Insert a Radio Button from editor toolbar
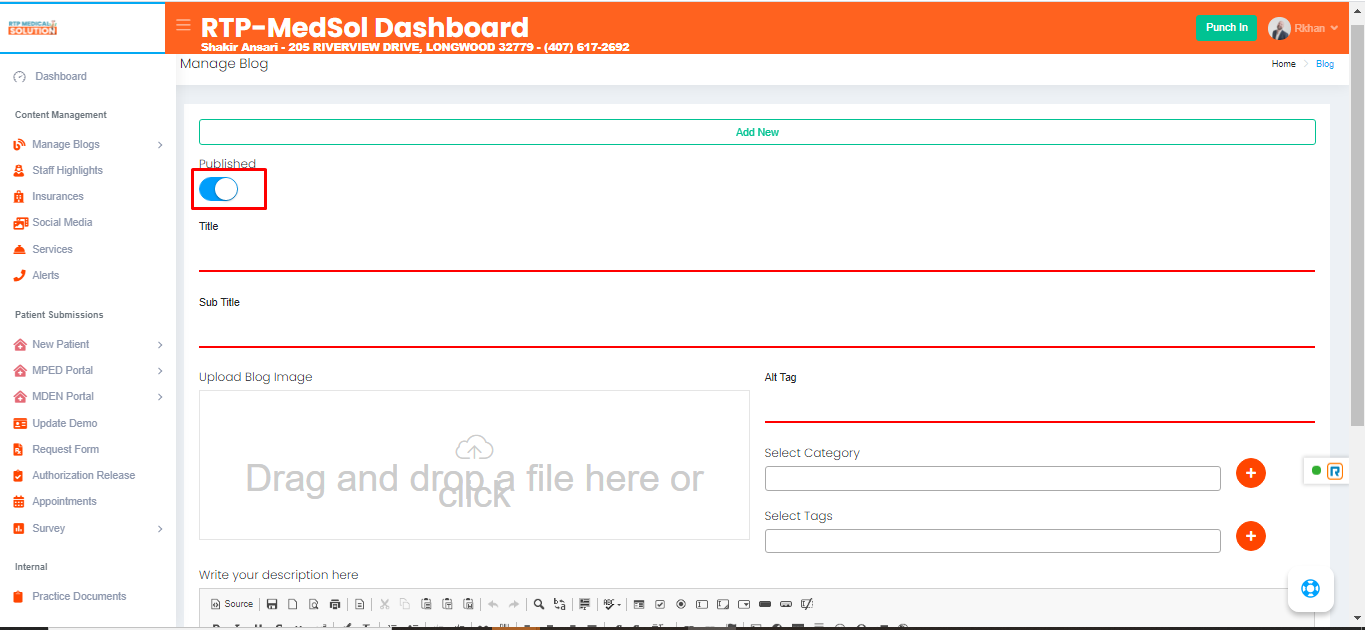1365x630 pixels. coord(681,604)
